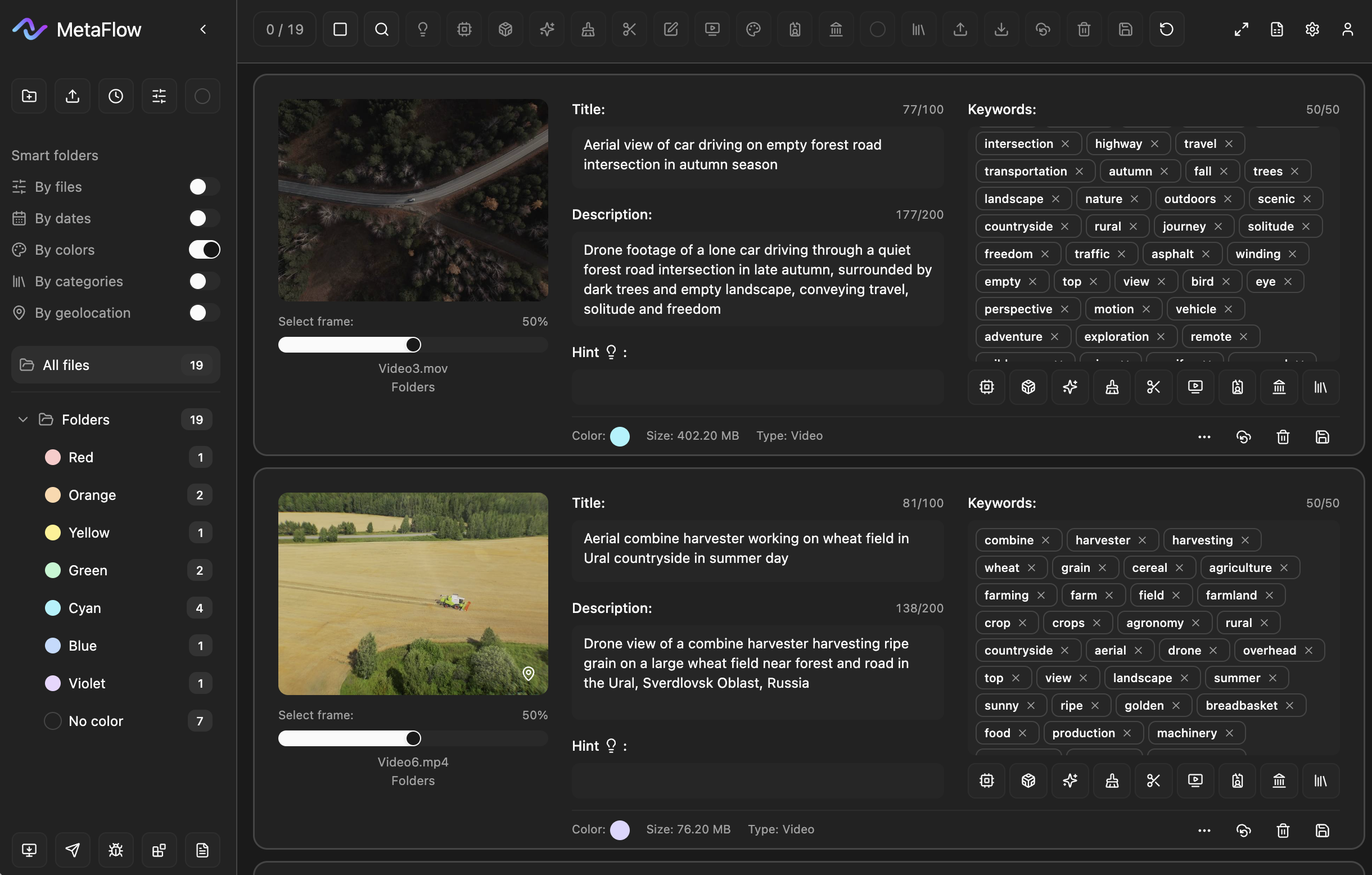The width and height of the screenshot is (1372, 875).
Task: Click the scissors icon in top toolbar
Action: point(629,29)
